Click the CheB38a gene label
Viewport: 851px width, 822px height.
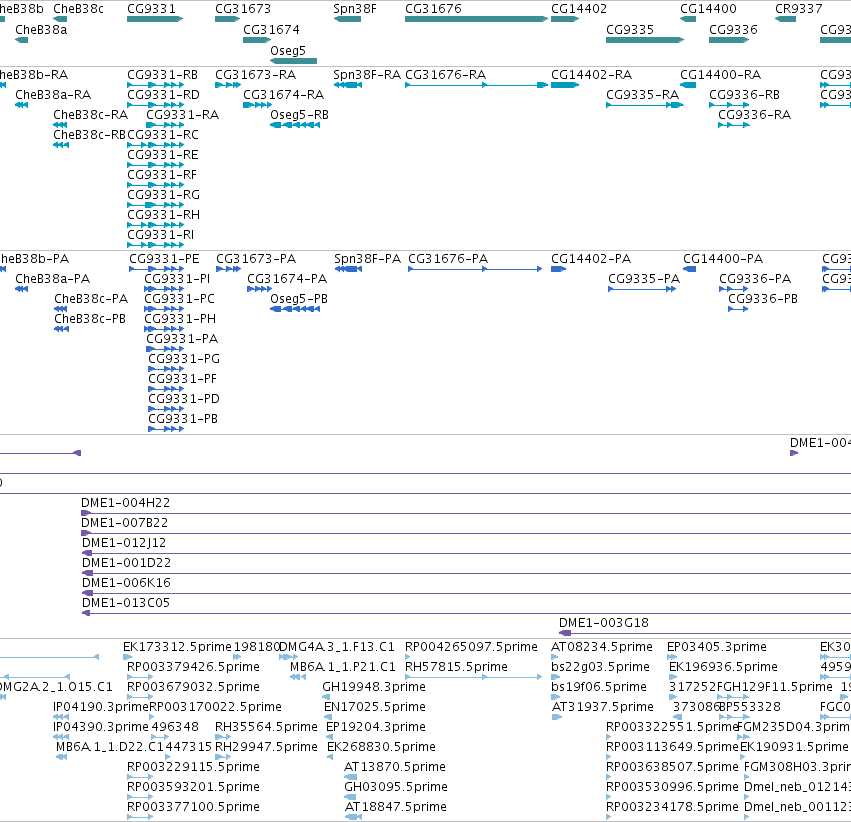click(41, 29)
